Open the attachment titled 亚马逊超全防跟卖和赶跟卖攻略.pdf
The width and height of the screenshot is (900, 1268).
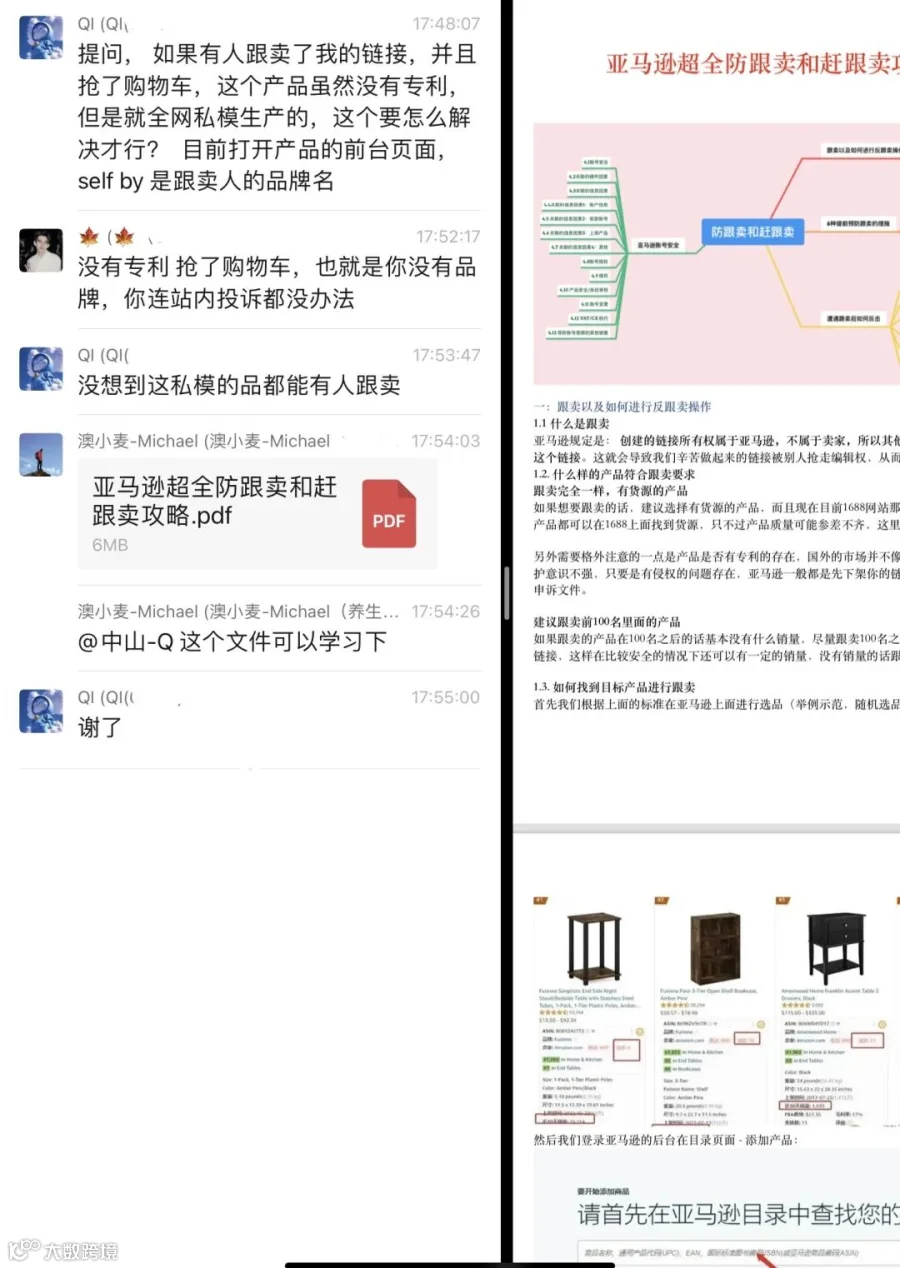coord(258,514)
